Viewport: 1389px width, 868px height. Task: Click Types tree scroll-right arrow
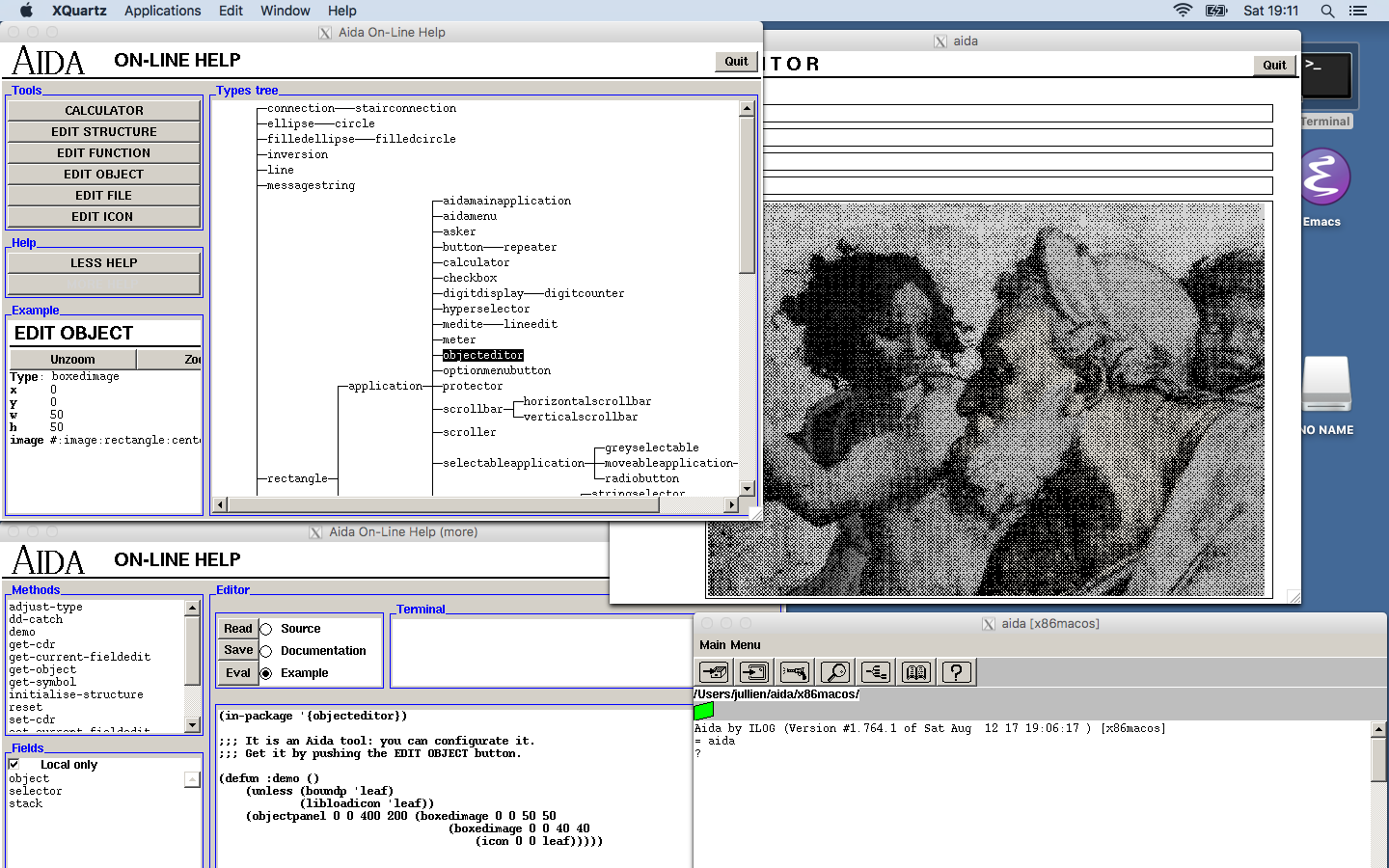731,504
